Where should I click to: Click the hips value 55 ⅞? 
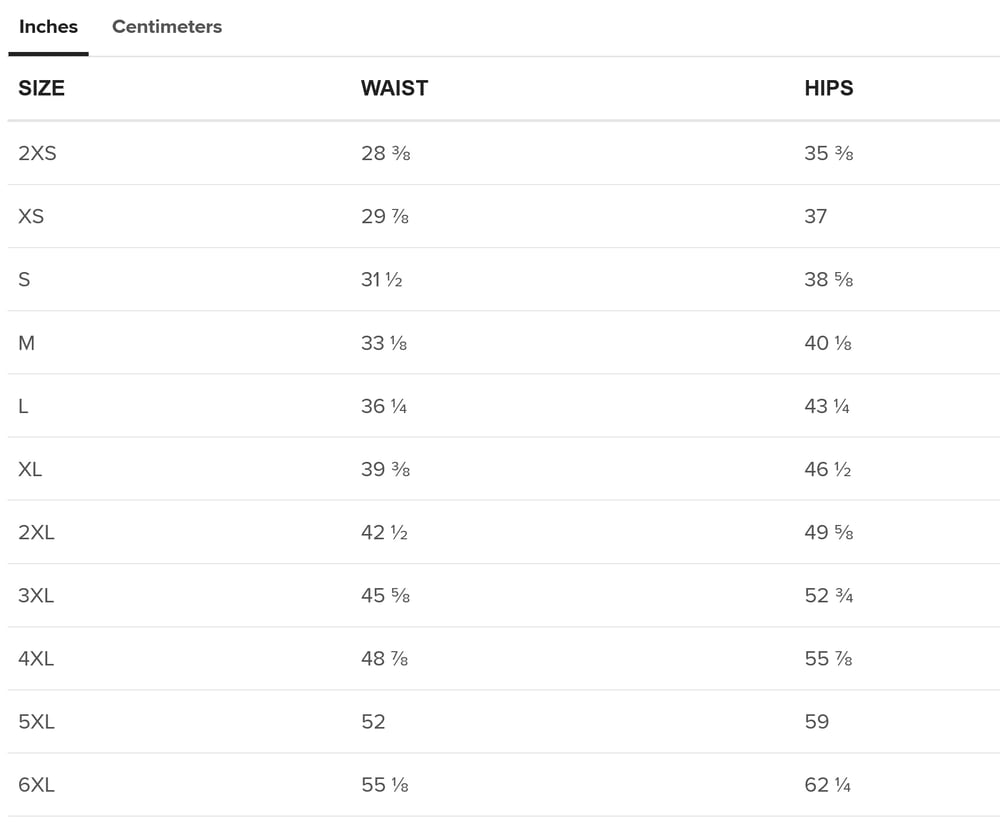828,659
